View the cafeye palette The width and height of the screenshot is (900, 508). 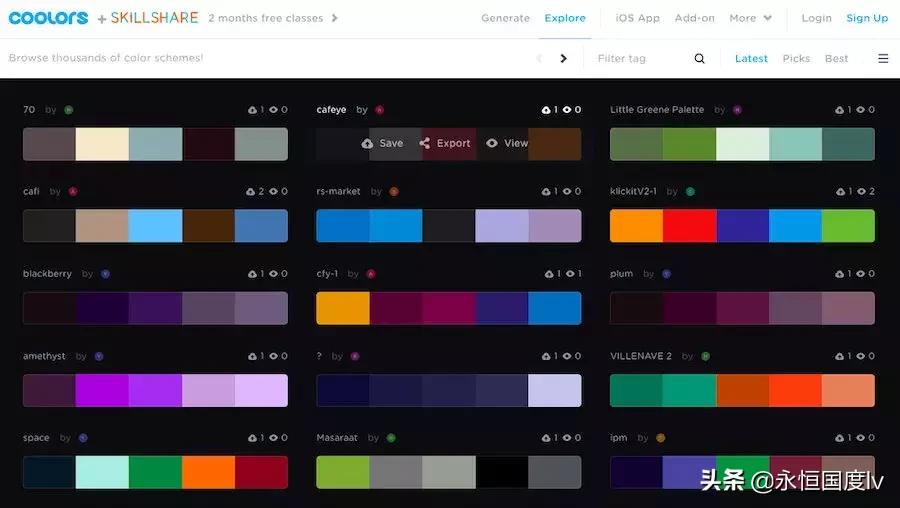pos(507,143)
